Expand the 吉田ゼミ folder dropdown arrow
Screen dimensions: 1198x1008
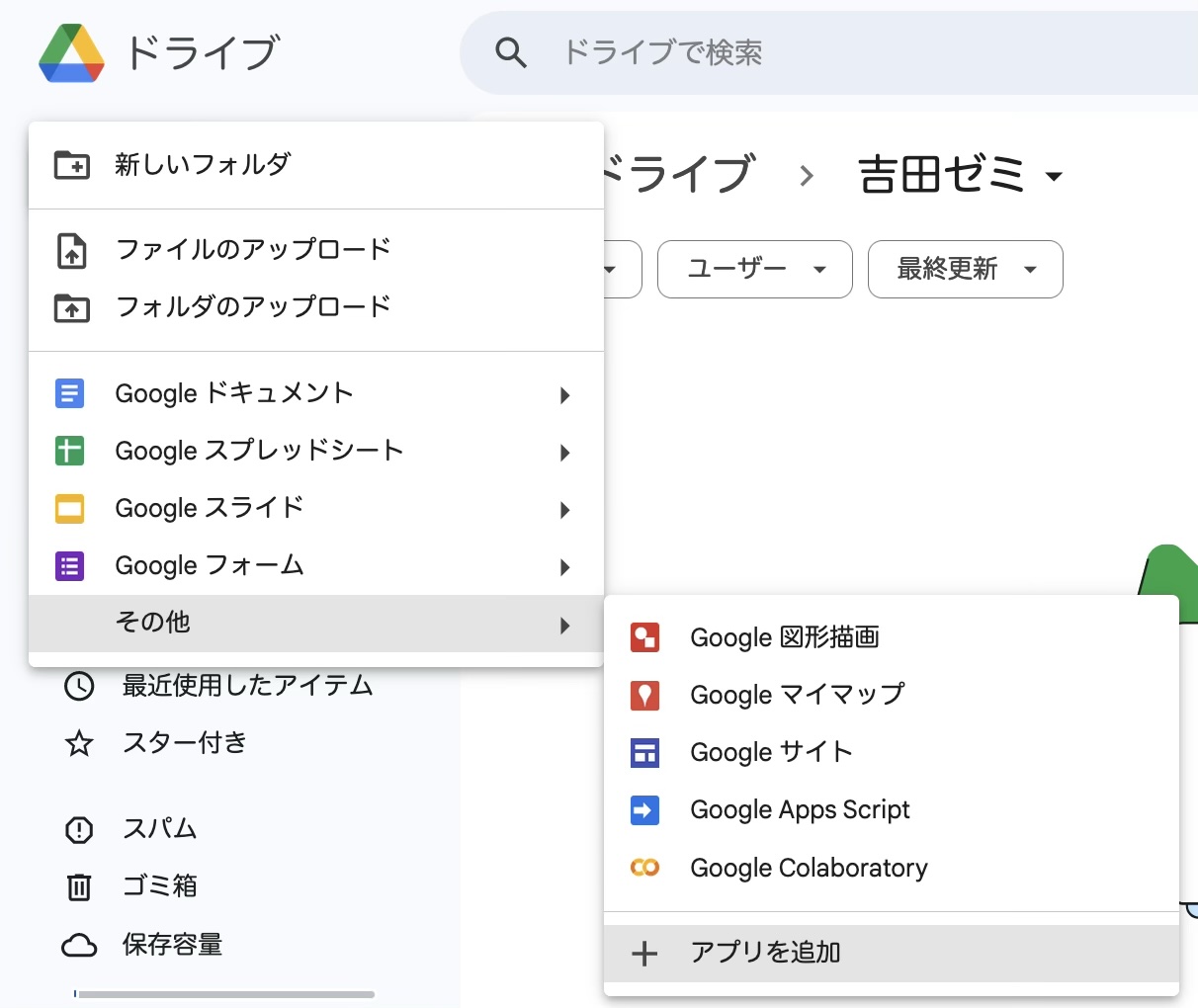tap(1054, 177)
